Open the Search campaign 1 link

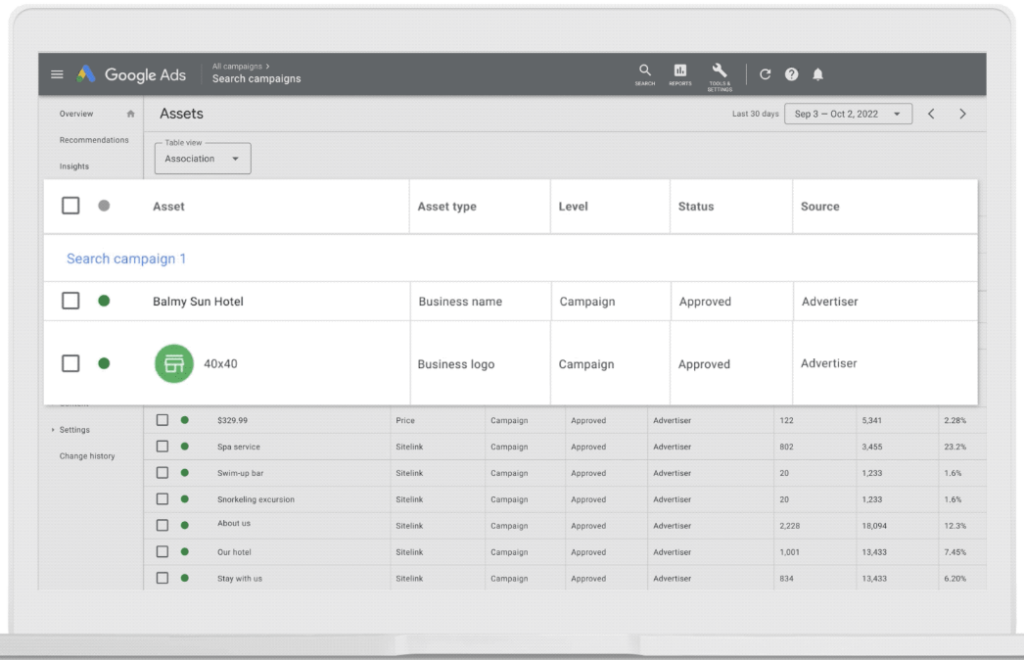126,259
